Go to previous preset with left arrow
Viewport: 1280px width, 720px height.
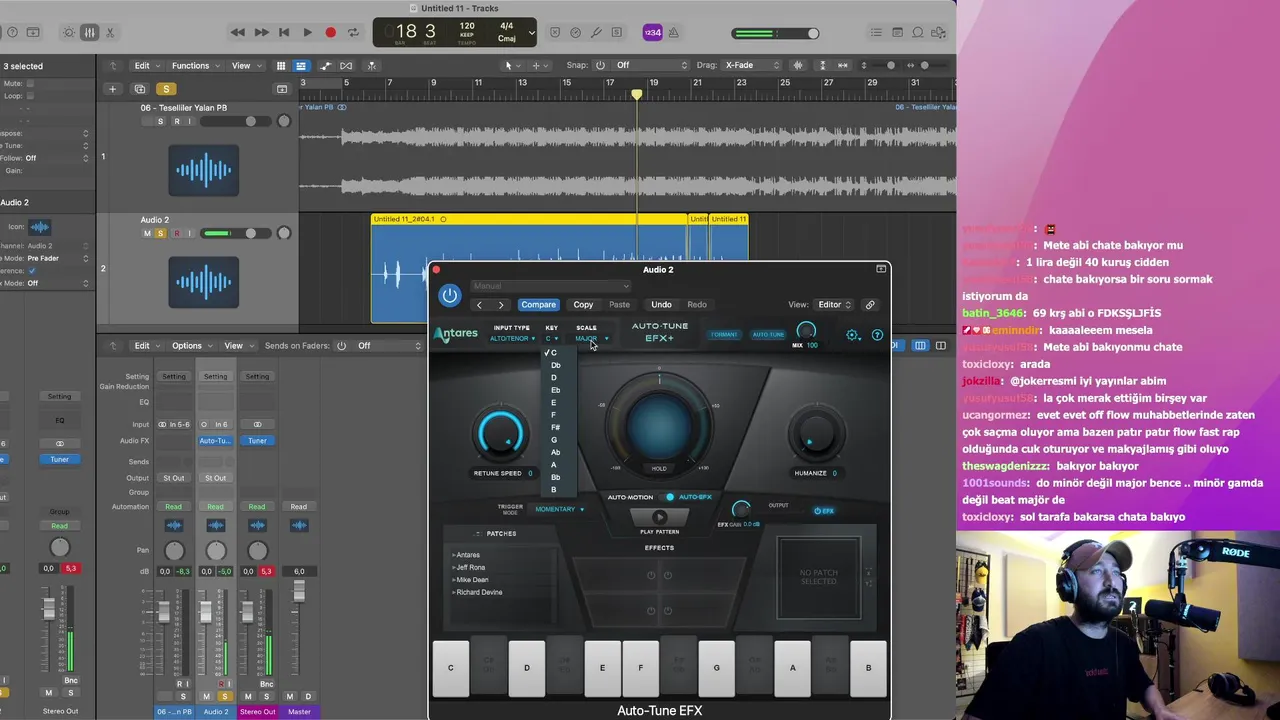(x=479, y=305)
